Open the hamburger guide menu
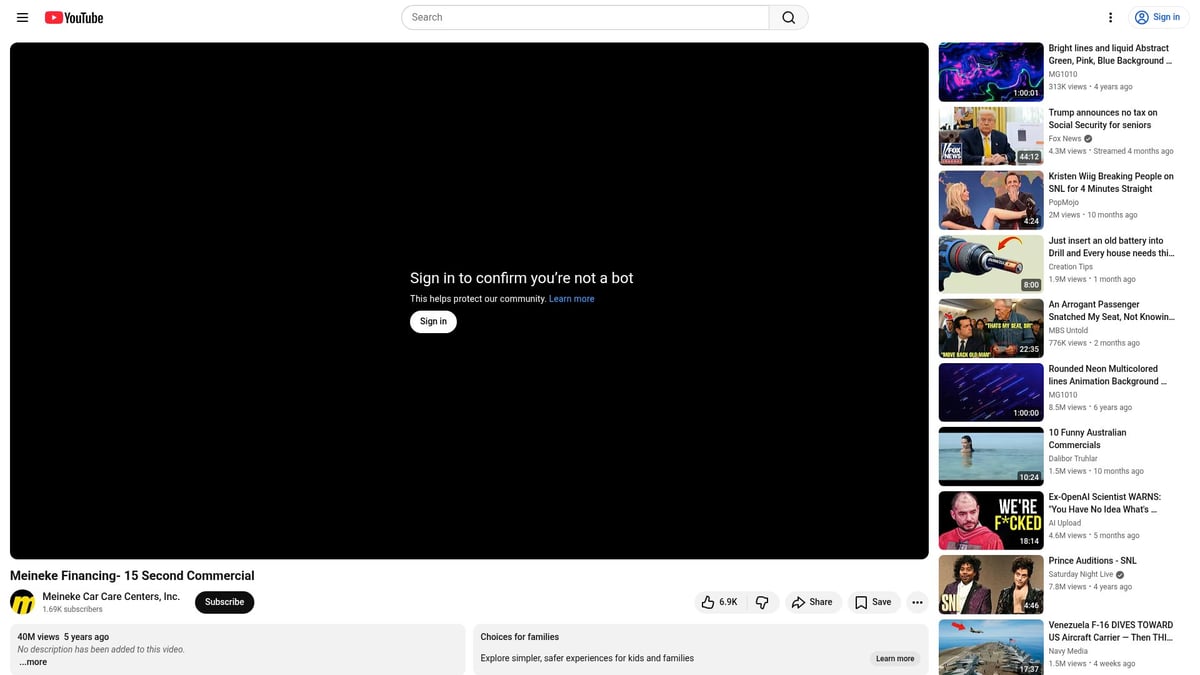Viewport: 1200px width, 675px height. pos(22,17)
